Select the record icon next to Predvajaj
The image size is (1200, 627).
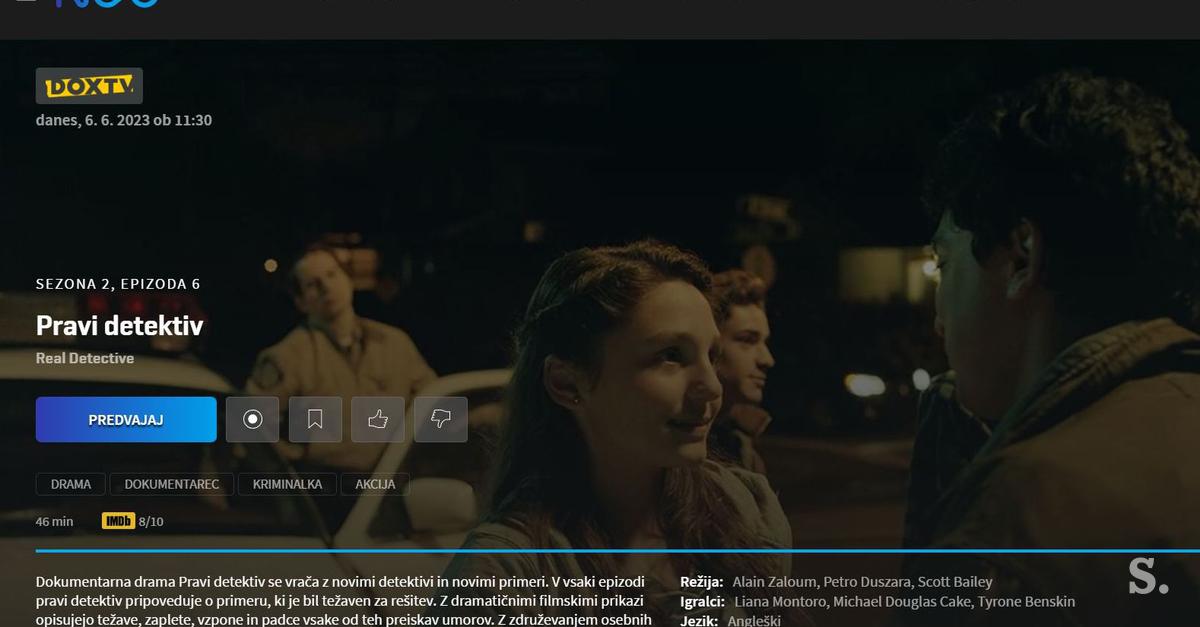click(x=252, y=419)
